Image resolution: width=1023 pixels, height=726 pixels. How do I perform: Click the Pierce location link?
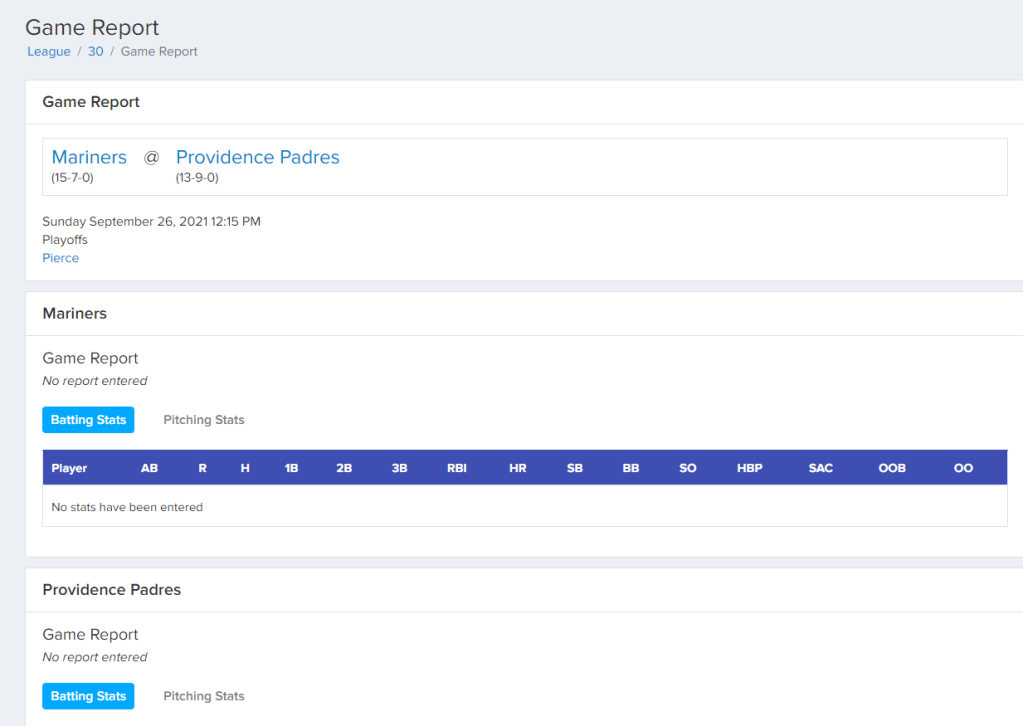click(x=60, y=258)
